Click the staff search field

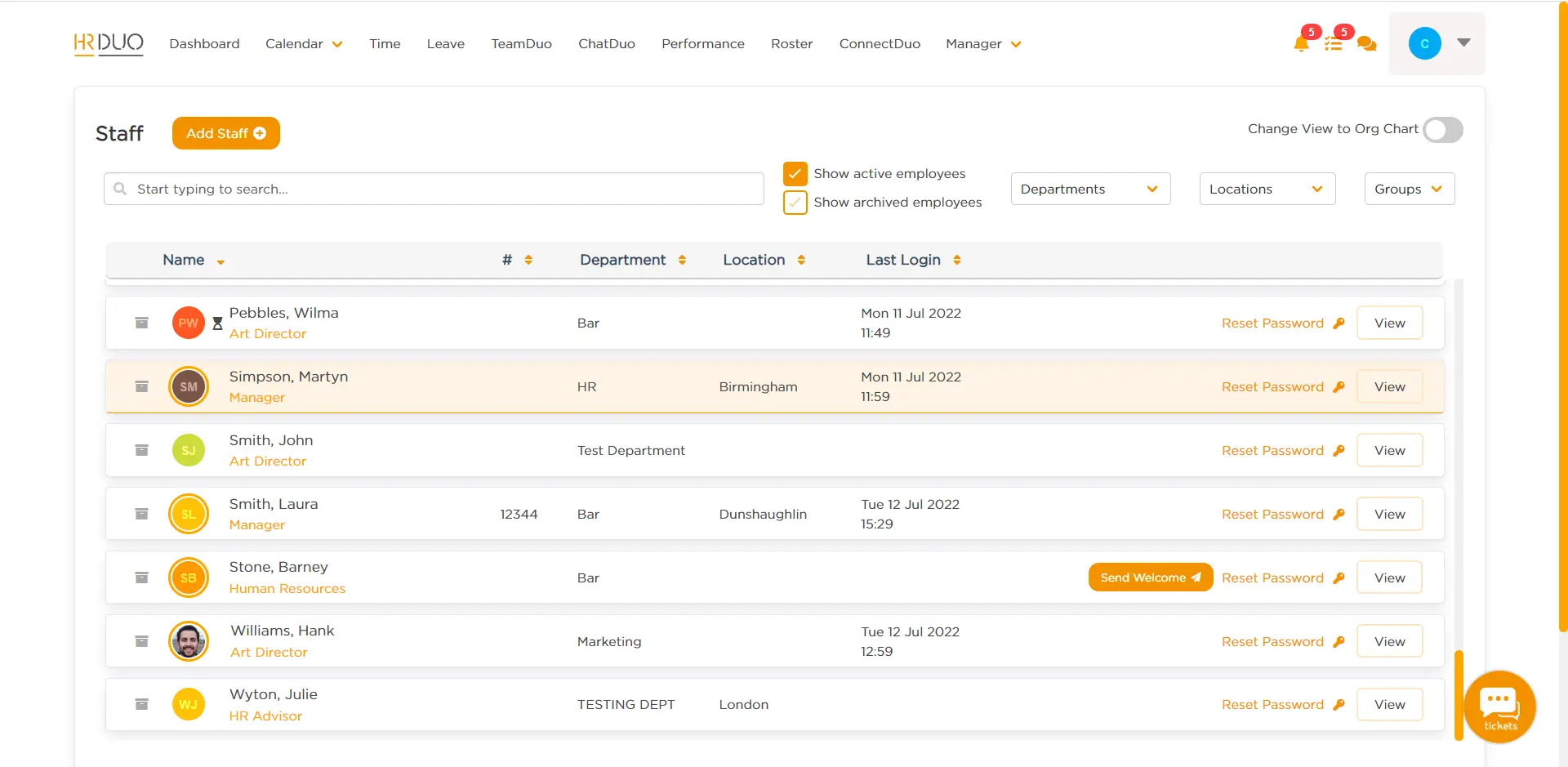click(434, 189)
